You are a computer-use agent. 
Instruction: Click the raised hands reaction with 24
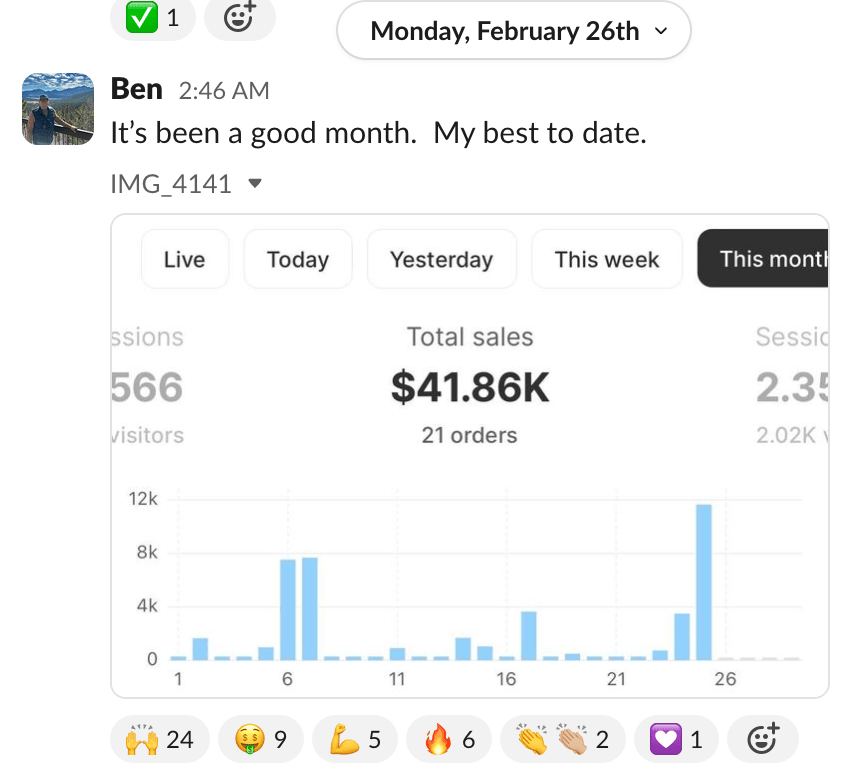point(158,740)
